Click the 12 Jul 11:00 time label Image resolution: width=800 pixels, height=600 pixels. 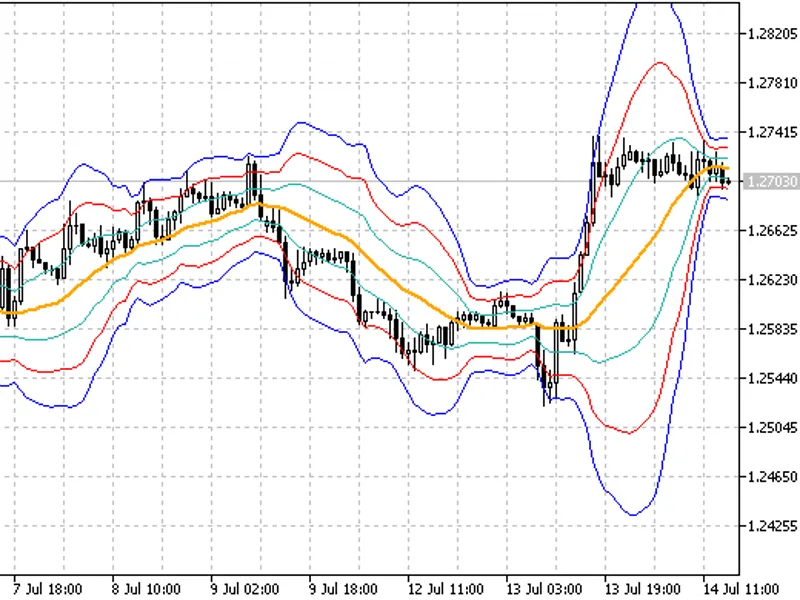(x=445, y=589)
